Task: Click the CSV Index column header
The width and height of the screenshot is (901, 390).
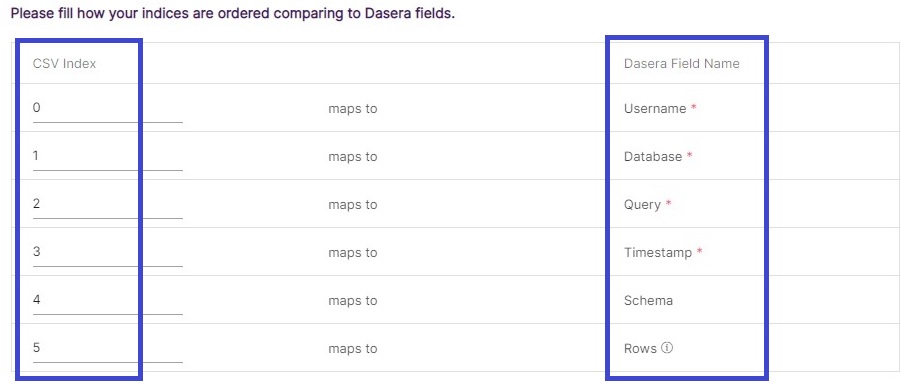Action: [64, 64]
